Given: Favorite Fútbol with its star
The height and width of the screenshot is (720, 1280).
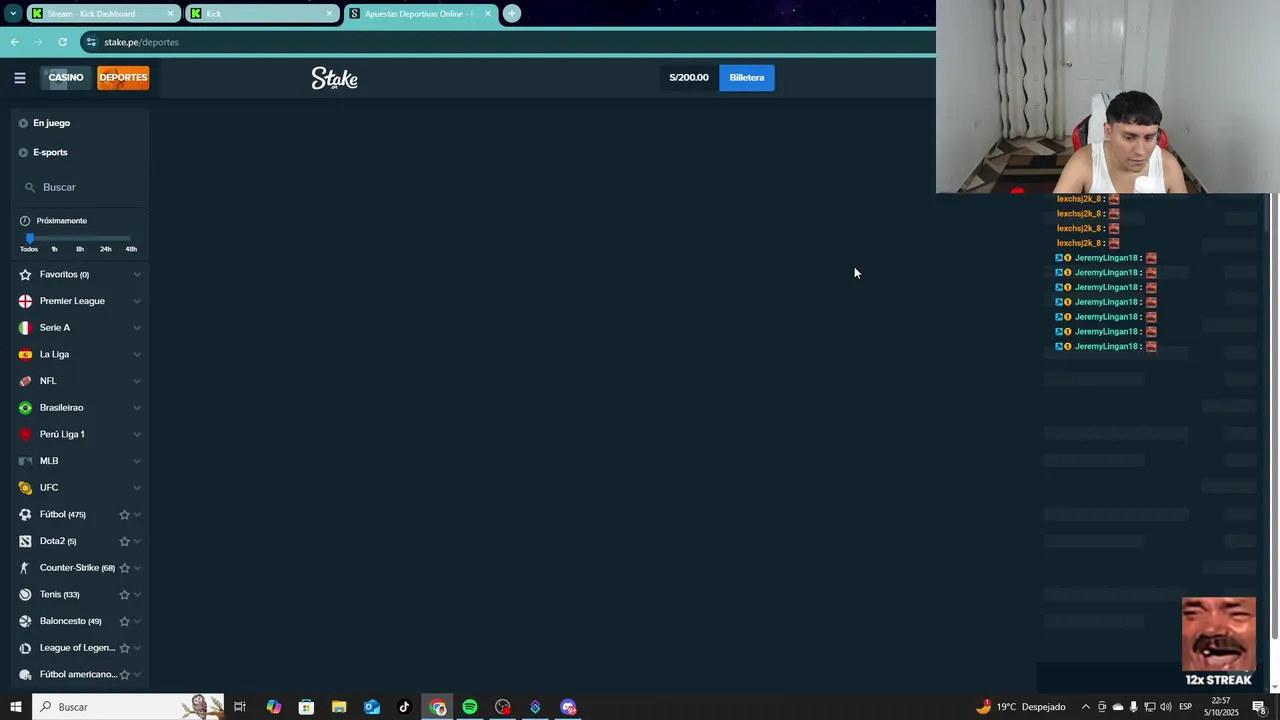Looking at the screenshot, I should [x=124, y=515].
